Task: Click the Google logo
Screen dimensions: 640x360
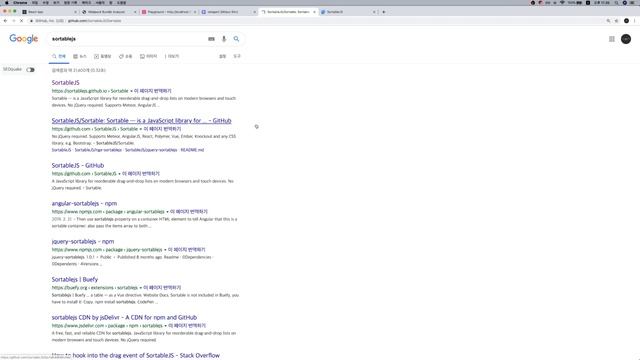Action: coord(24,38)
